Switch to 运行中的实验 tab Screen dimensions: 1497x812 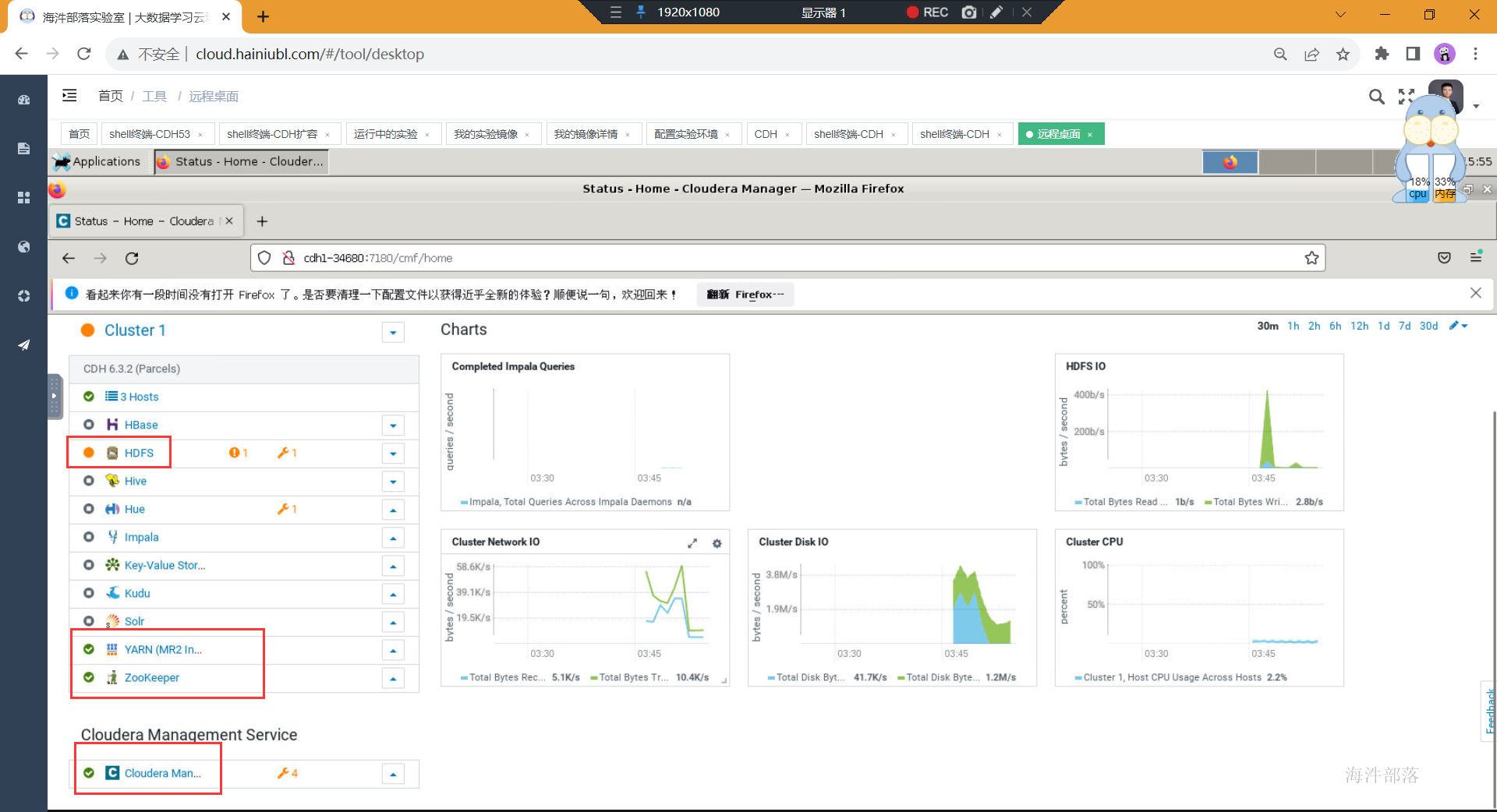click(386, 134)
